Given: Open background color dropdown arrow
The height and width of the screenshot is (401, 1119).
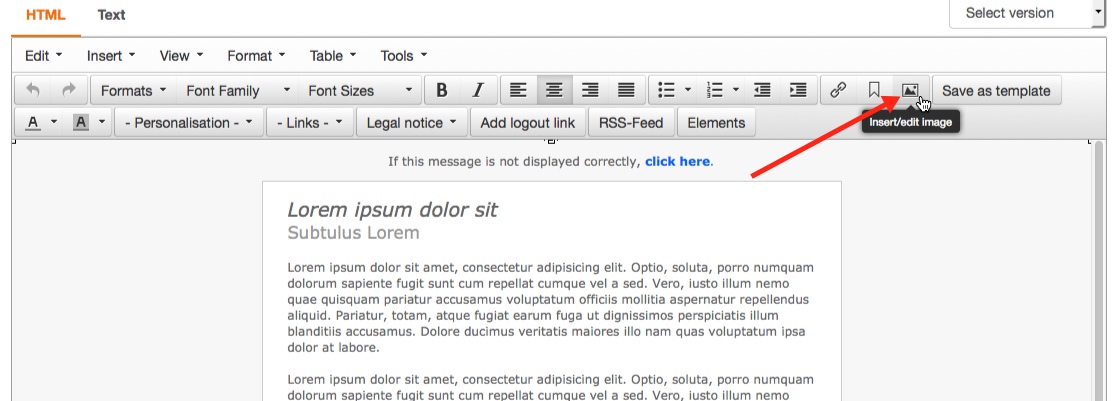Looking at the screenshot, I should click(x=102, y=122).
